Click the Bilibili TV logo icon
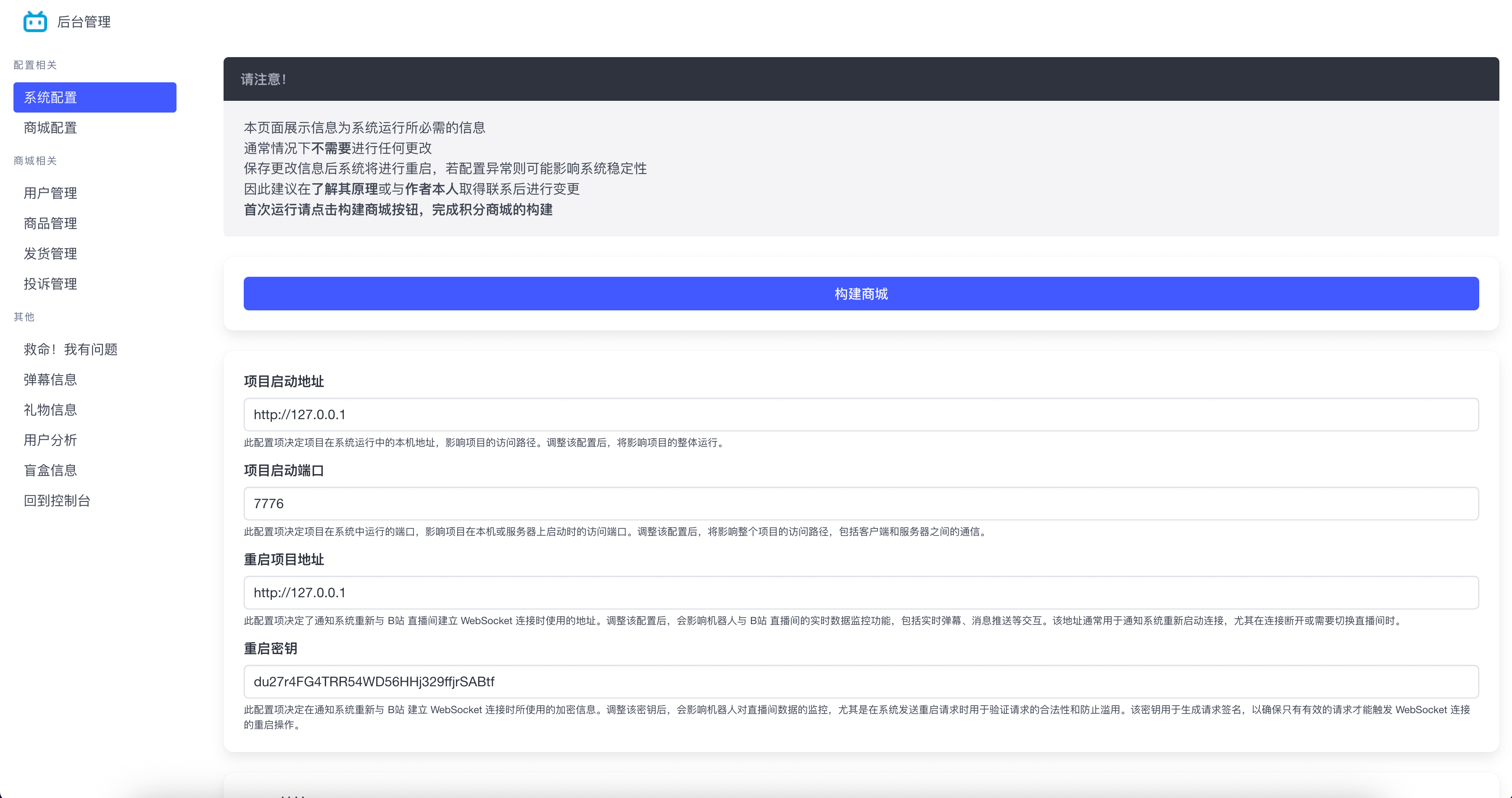Screen dimensions: 1512x798 [x=35, y=22]
